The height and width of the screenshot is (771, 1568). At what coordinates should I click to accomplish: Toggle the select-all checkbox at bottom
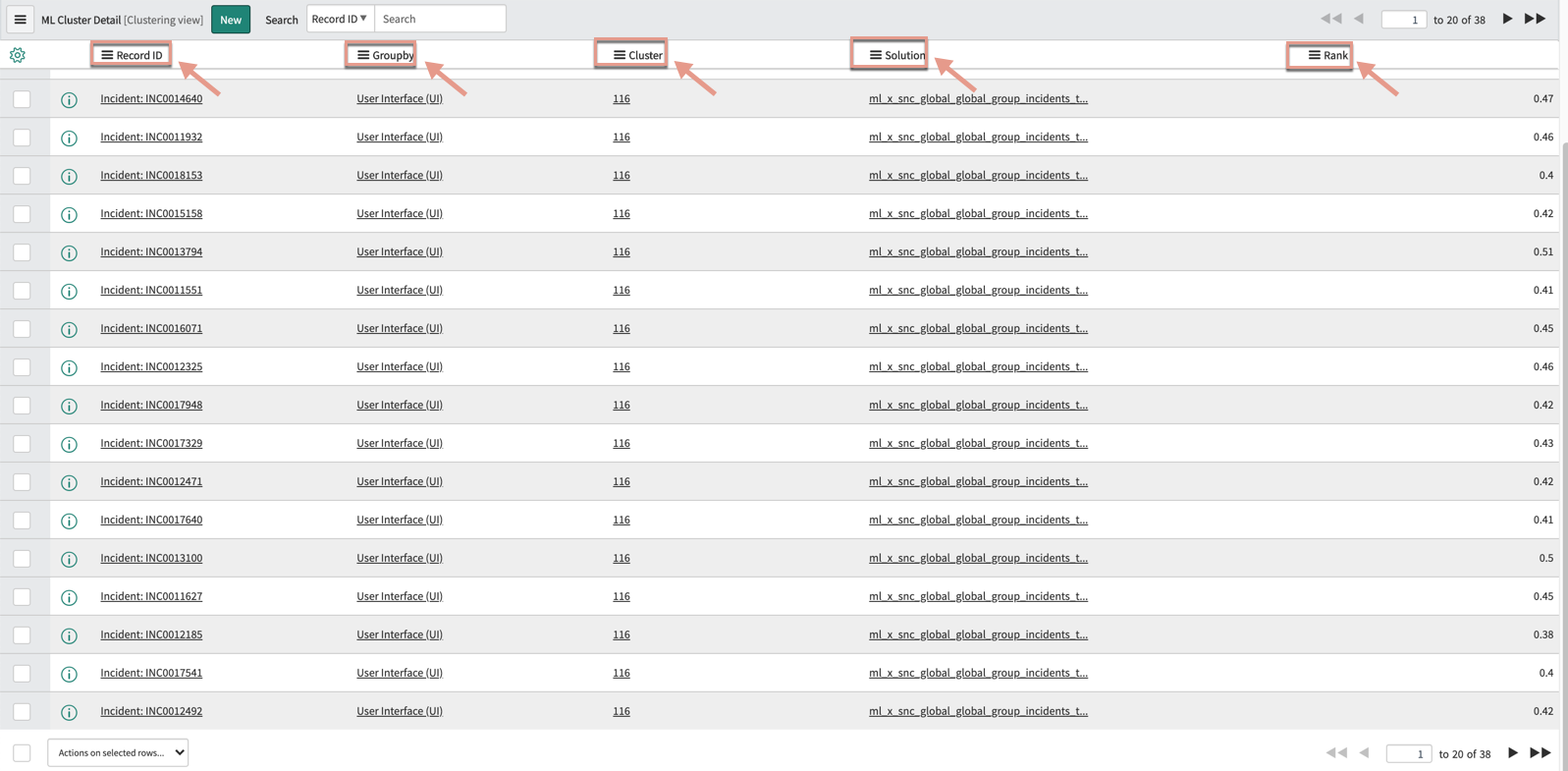coord(22,753)
